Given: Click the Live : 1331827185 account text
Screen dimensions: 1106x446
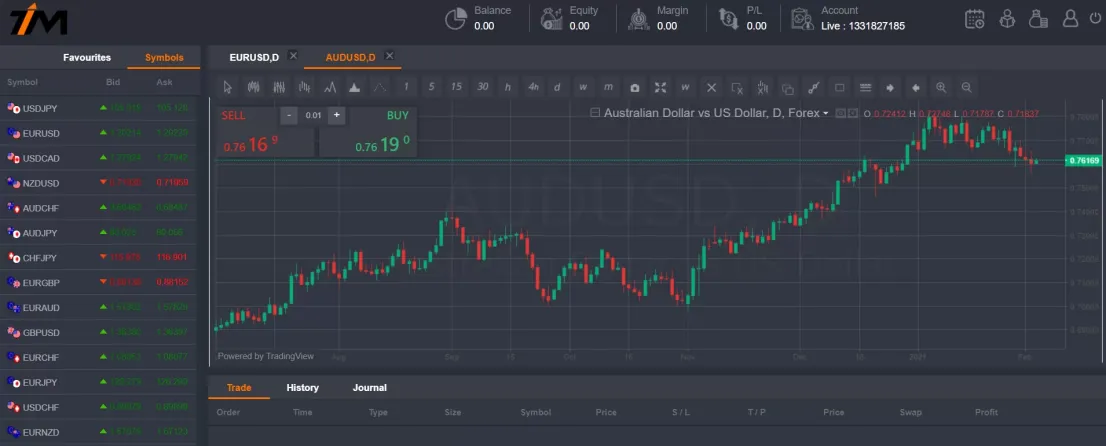Looking at the screenshot, I should point(863,26).
